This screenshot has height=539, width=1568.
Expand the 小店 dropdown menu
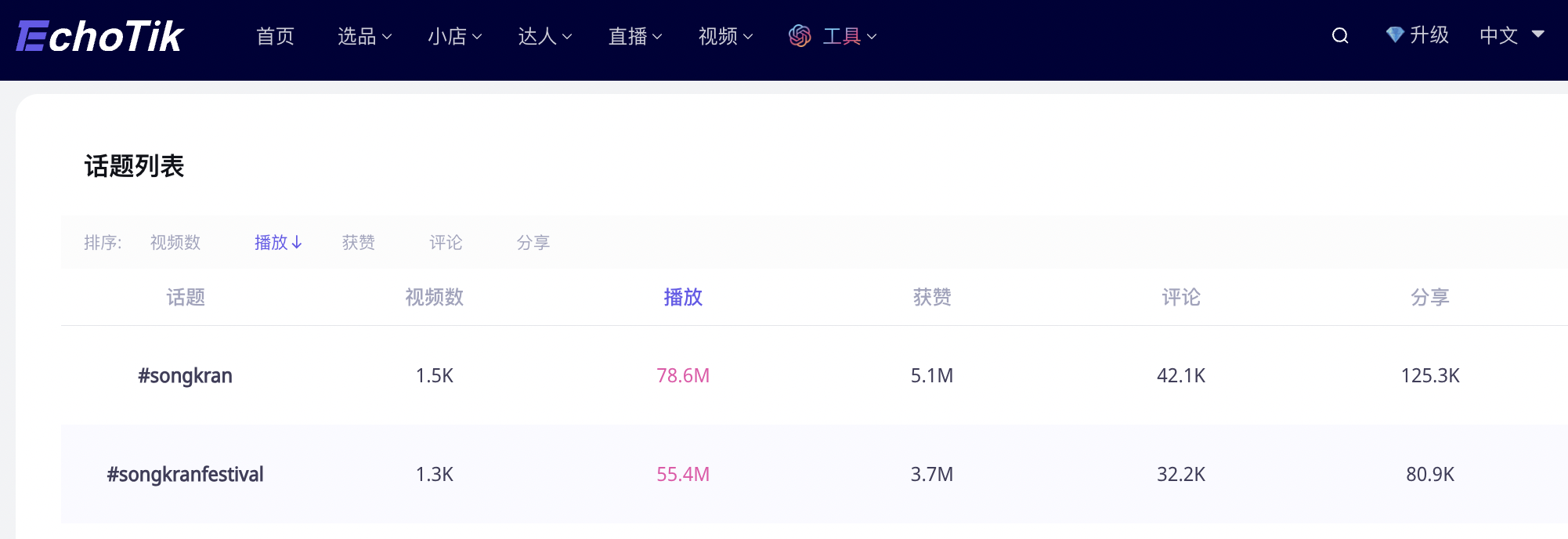point(454,36)
